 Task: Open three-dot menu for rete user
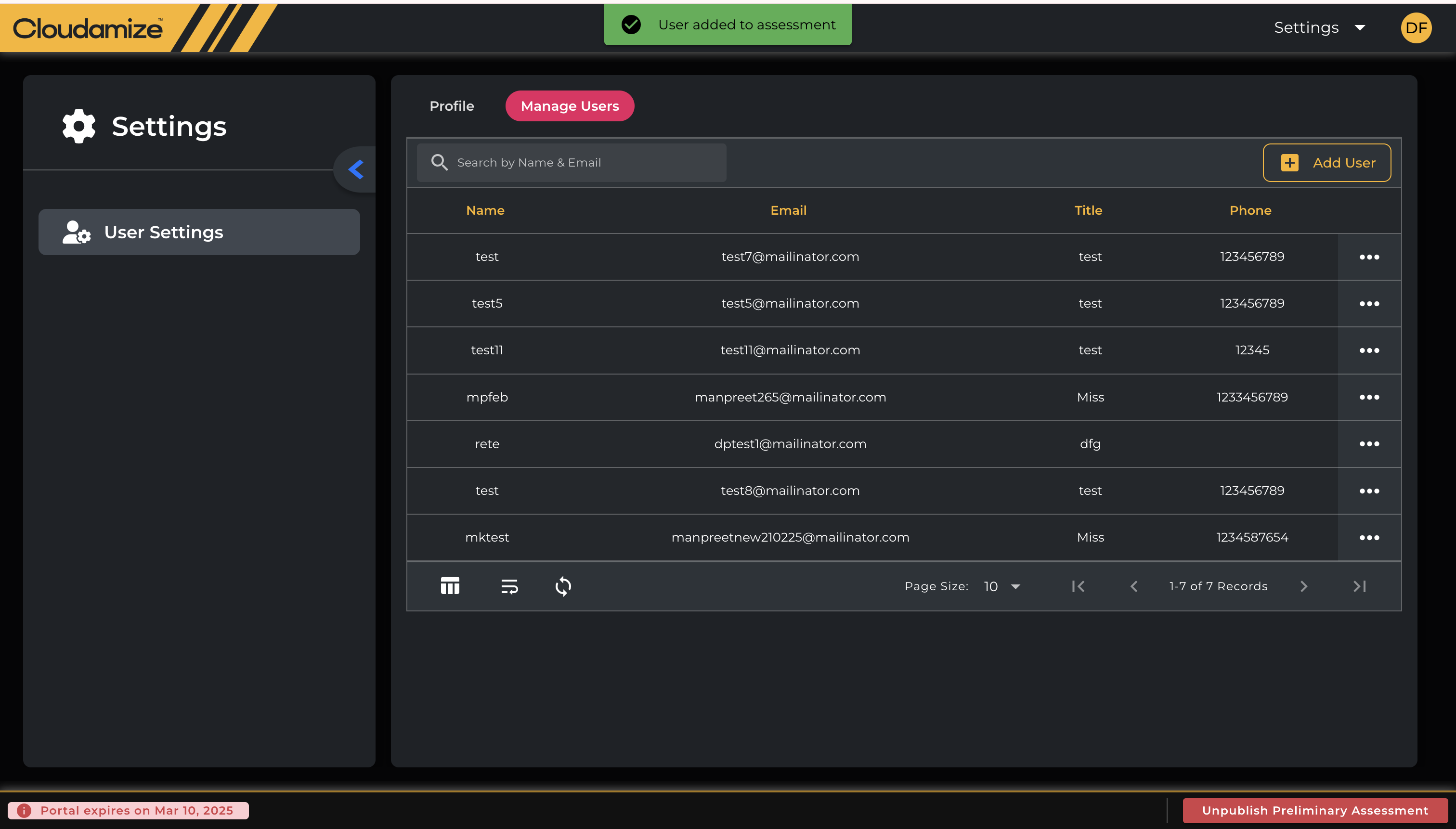click(x=1369, y=443)
